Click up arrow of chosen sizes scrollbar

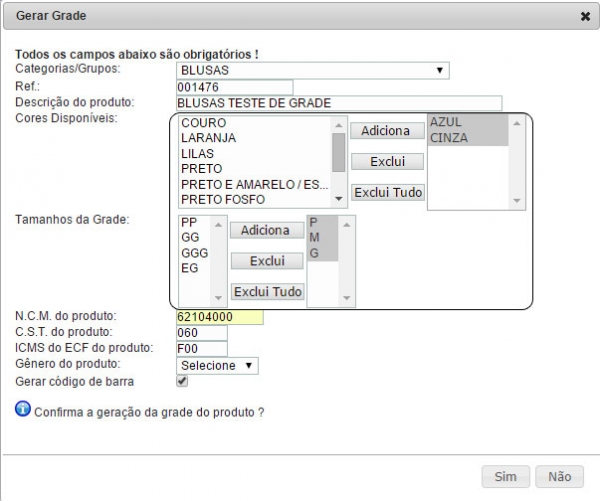347,225
